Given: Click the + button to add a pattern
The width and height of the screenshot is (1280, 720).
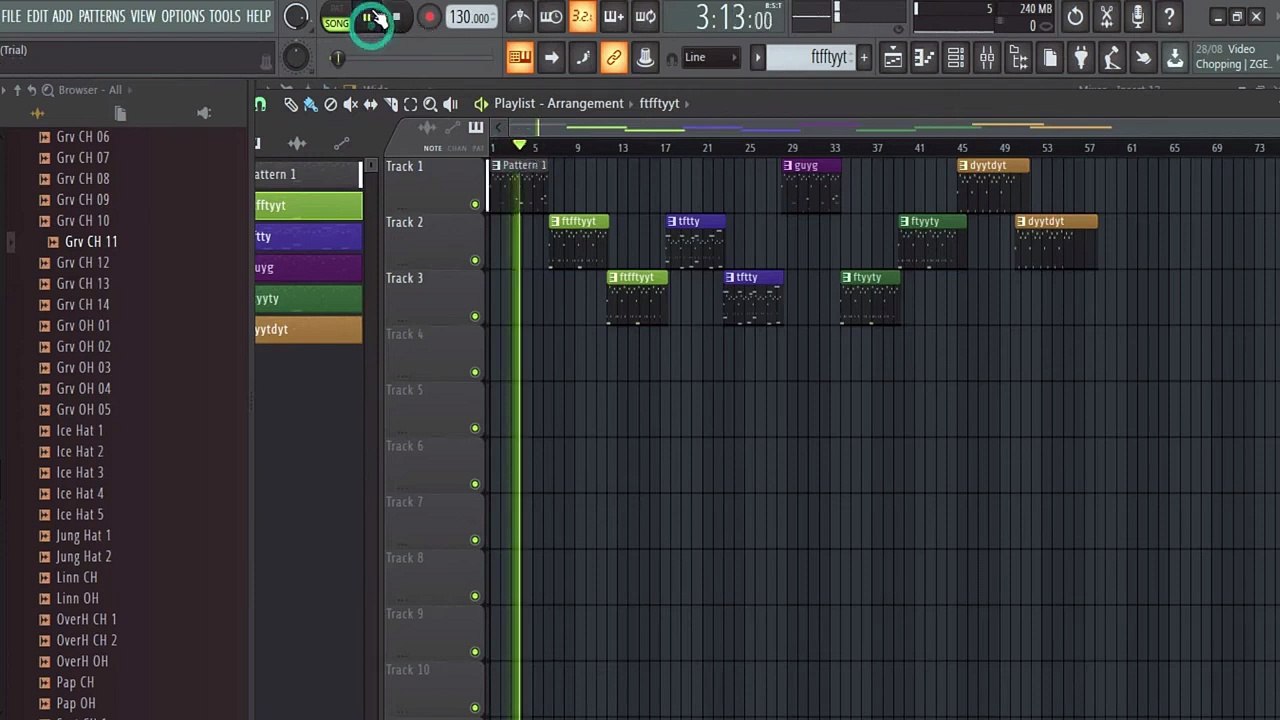Looking at the screenshot, I should [x=864, y=57].
